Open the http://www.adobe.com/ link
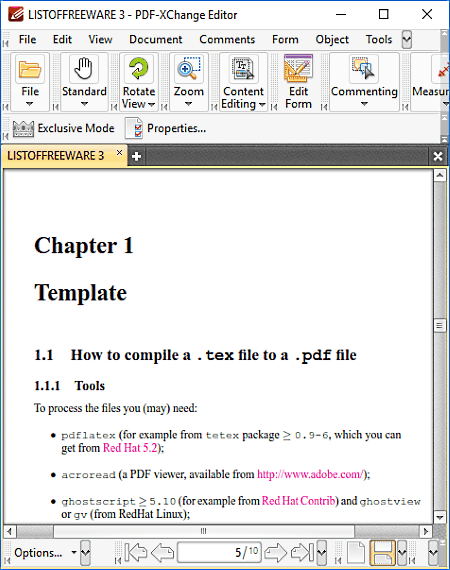This screenshot has width=450, height=570. (x=310, y=474)
